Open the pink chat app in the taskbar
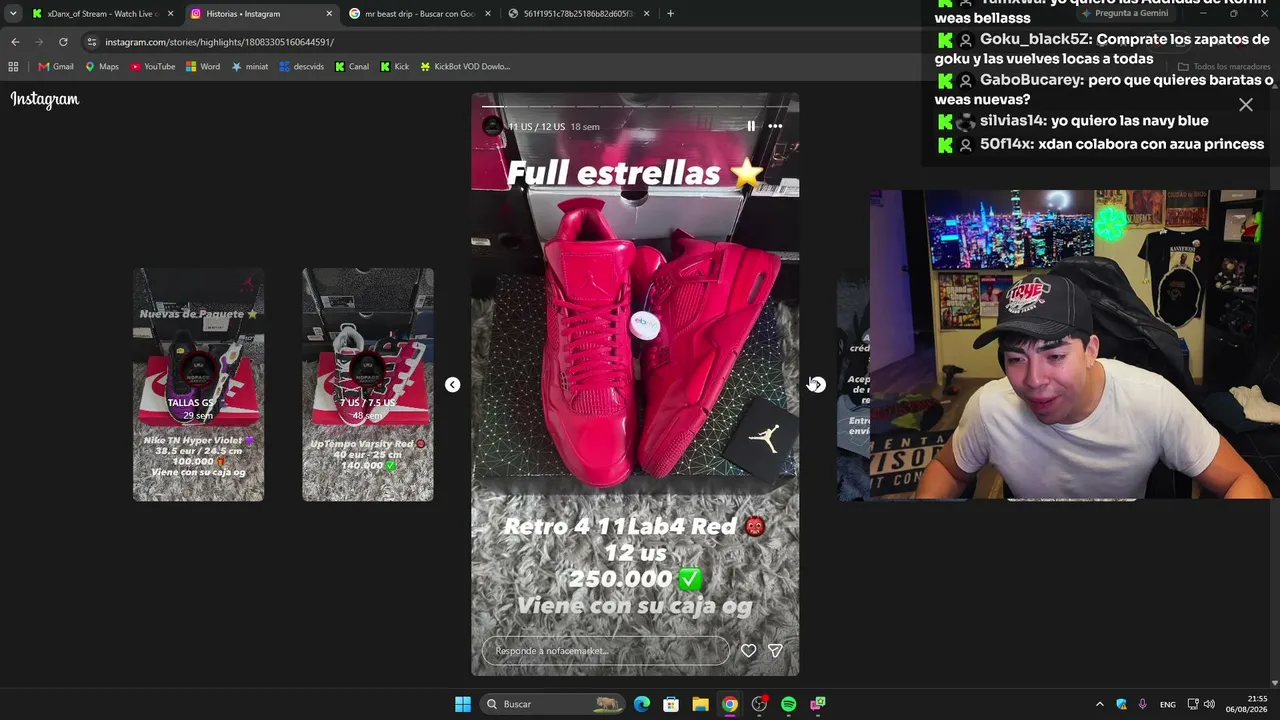Image resolution: width=1280 pixels, height=720 pixels. coord(818,704)
